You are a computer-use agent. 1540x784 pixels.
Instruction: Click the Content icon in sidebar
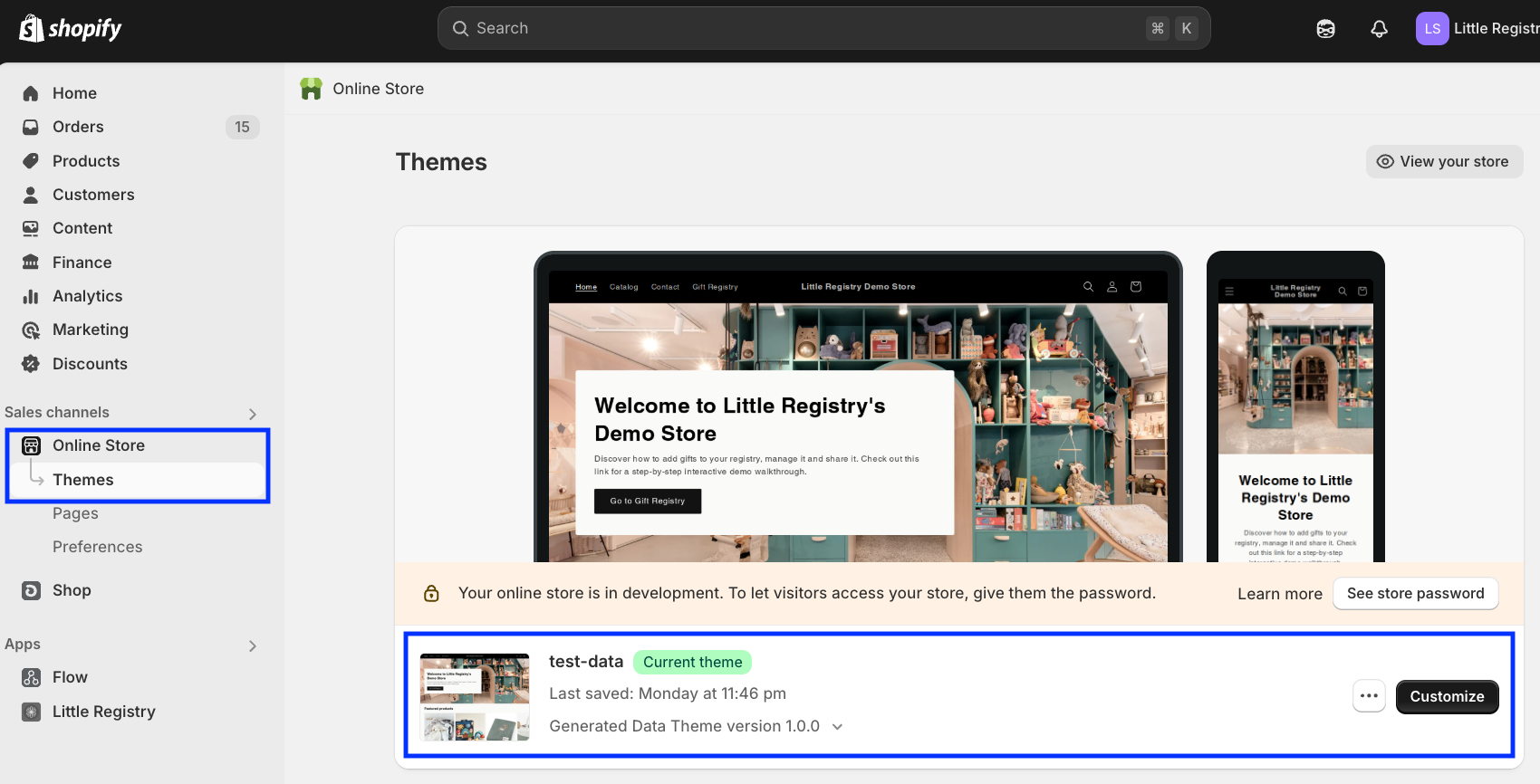[x=31, y=228]
